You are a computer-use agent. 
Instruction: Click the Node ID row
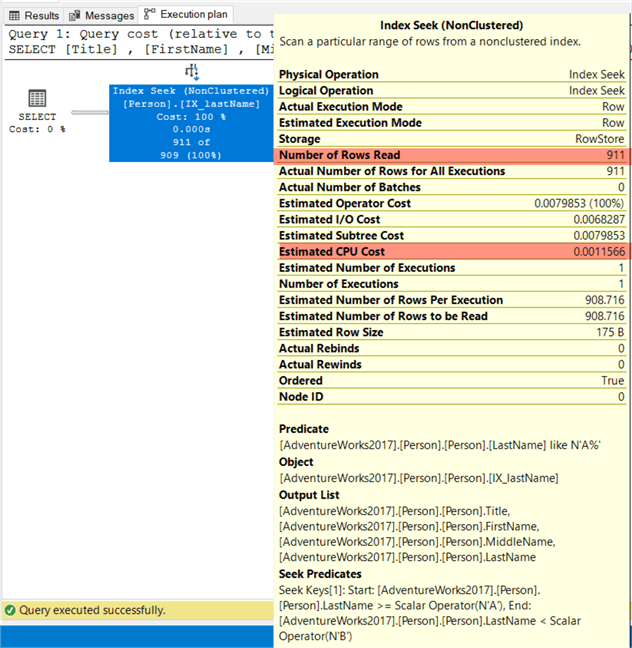[x=452, y=397]
